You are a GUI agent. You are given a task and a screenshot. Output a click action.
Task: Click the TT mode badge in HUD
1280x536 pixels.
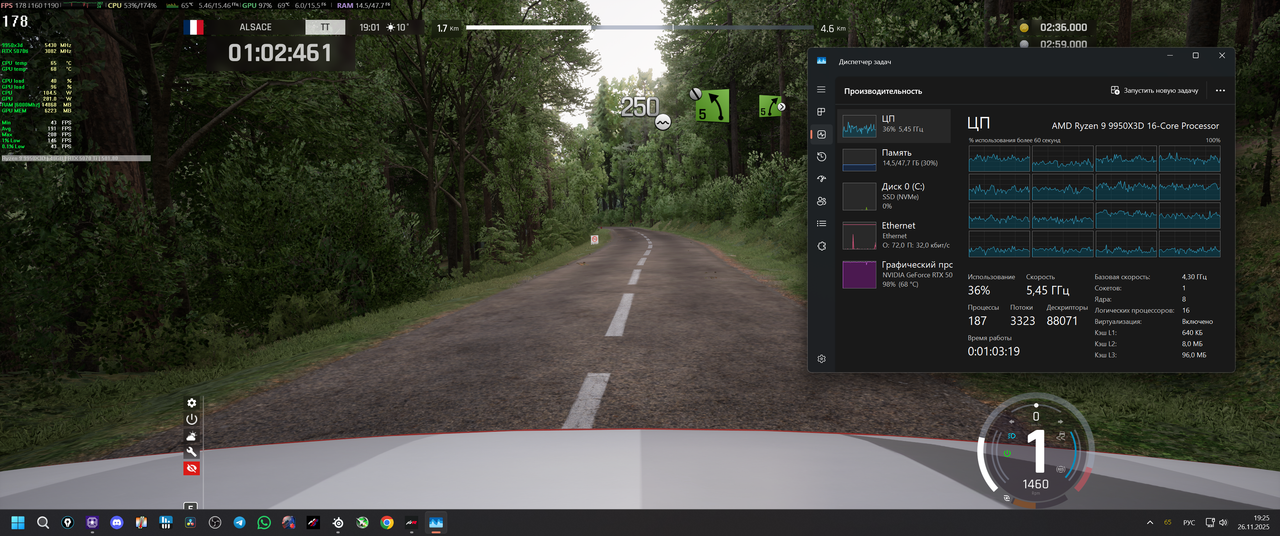(x=325, y=27)
